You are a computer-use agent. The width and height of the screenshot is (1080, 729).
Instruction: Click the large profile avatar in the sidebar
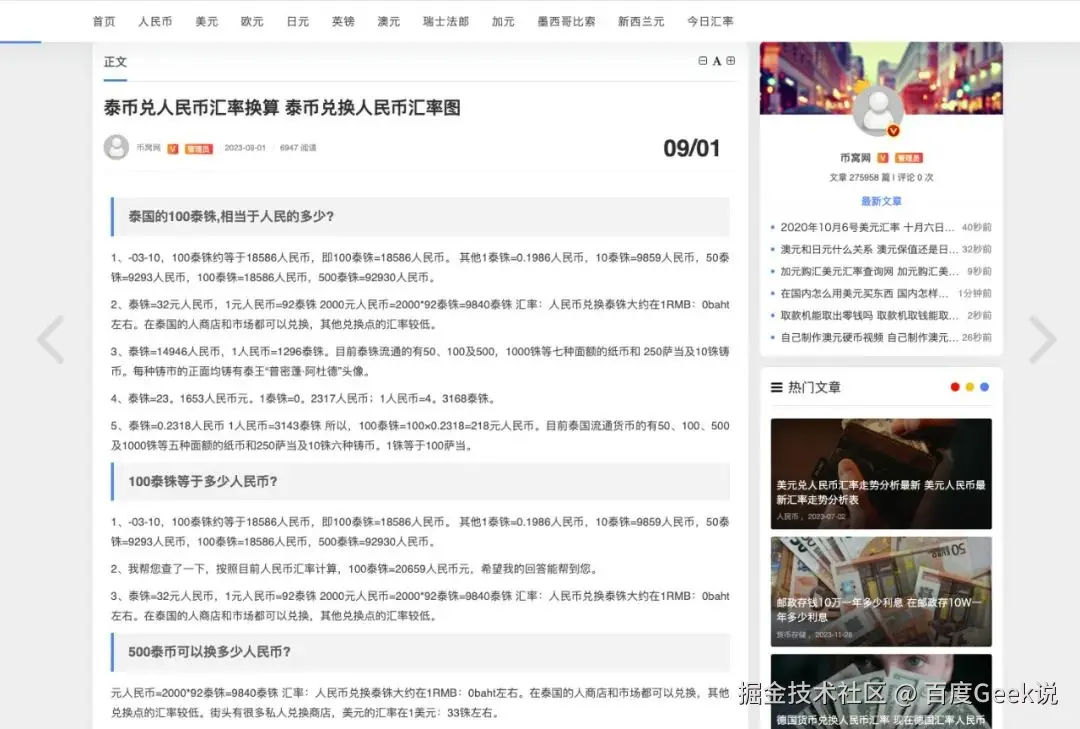point(879,110)
